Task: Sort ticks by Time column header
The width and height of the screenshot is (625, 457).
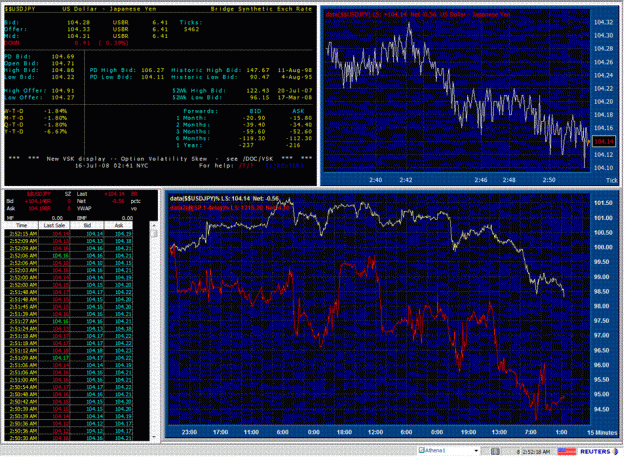Action: pyautogui.click(x=22, y=226)
